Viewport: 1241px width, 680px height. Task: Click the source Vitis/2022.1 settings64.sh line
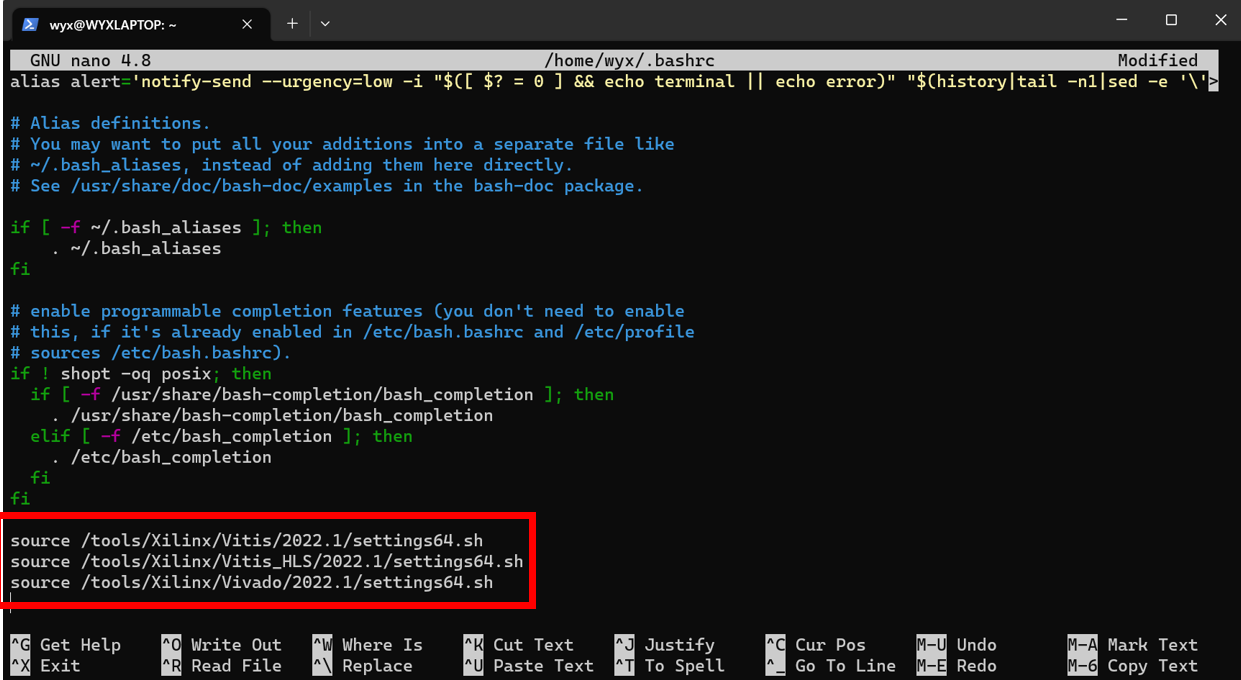(247, 541)
